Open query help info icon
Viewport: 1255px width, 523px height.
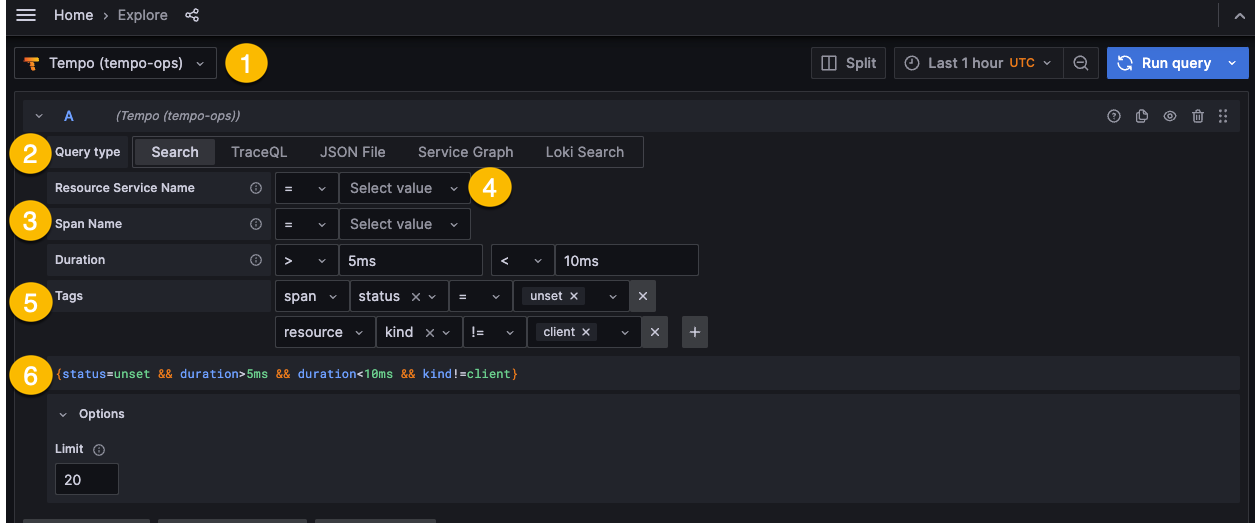[1114, 116]
